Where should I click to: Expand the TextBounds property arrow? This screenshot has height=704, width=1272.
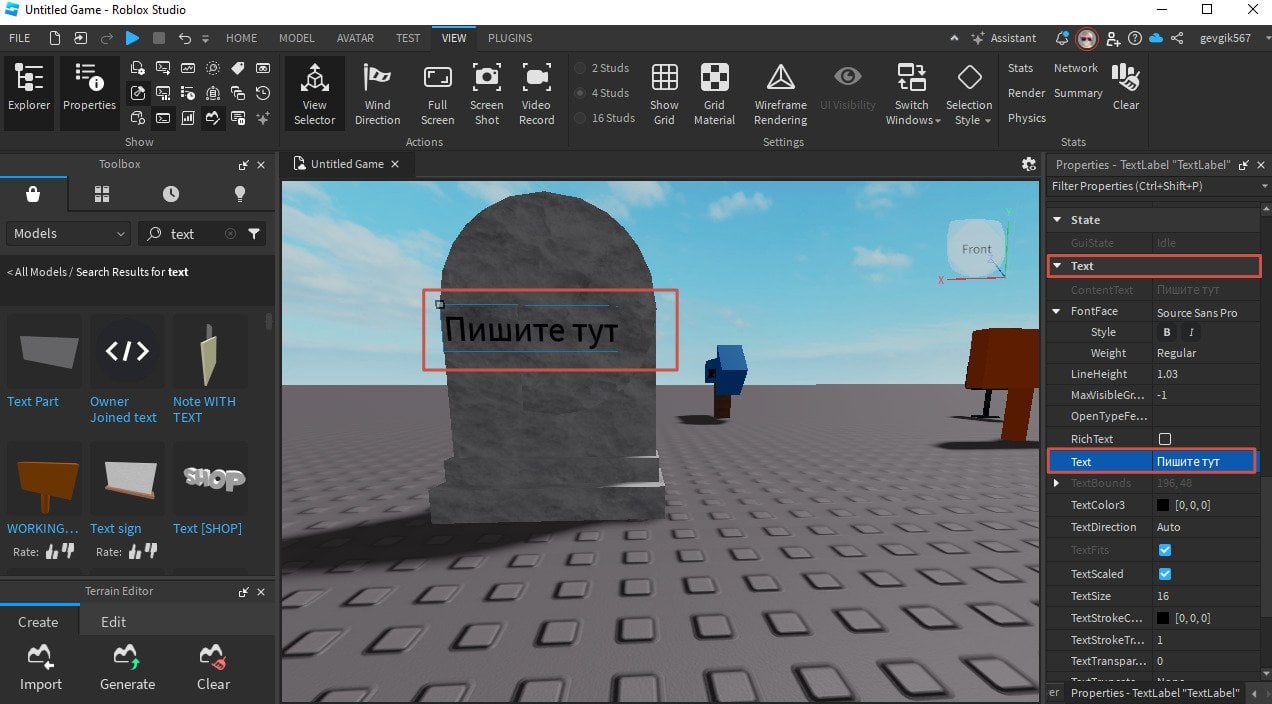(x=1057, y=483)
